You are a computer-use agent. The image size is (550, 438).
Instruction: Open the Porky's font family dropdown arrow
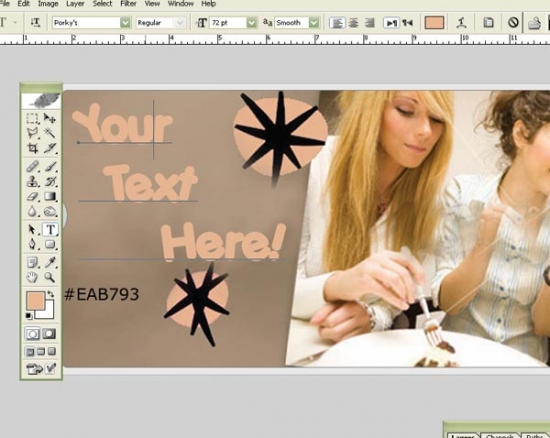[125, 23]
